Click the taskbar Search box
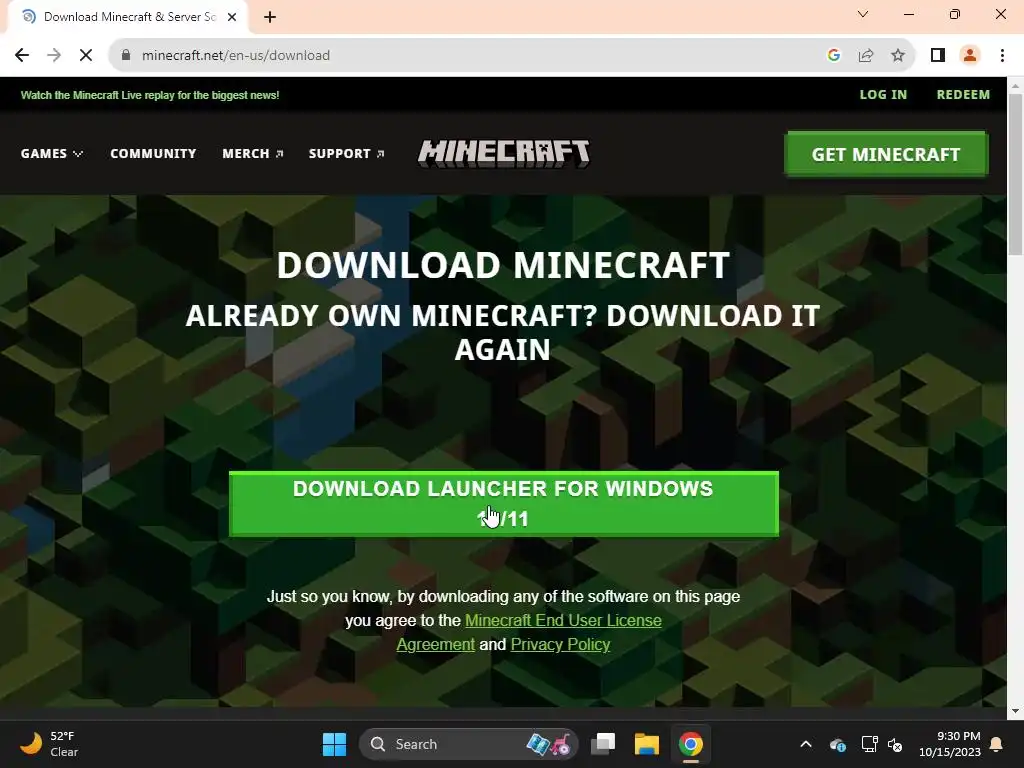 pos(468,744)
